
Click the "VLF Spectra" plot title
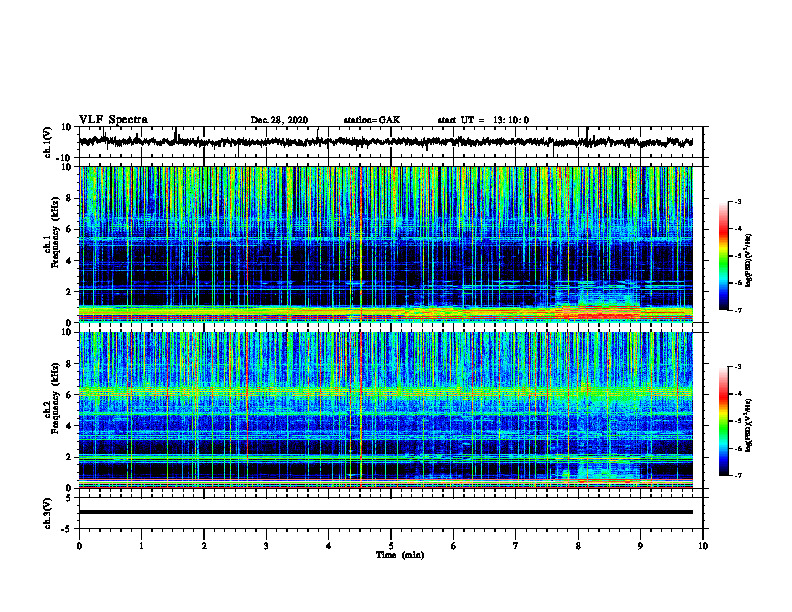click(113, 120)
